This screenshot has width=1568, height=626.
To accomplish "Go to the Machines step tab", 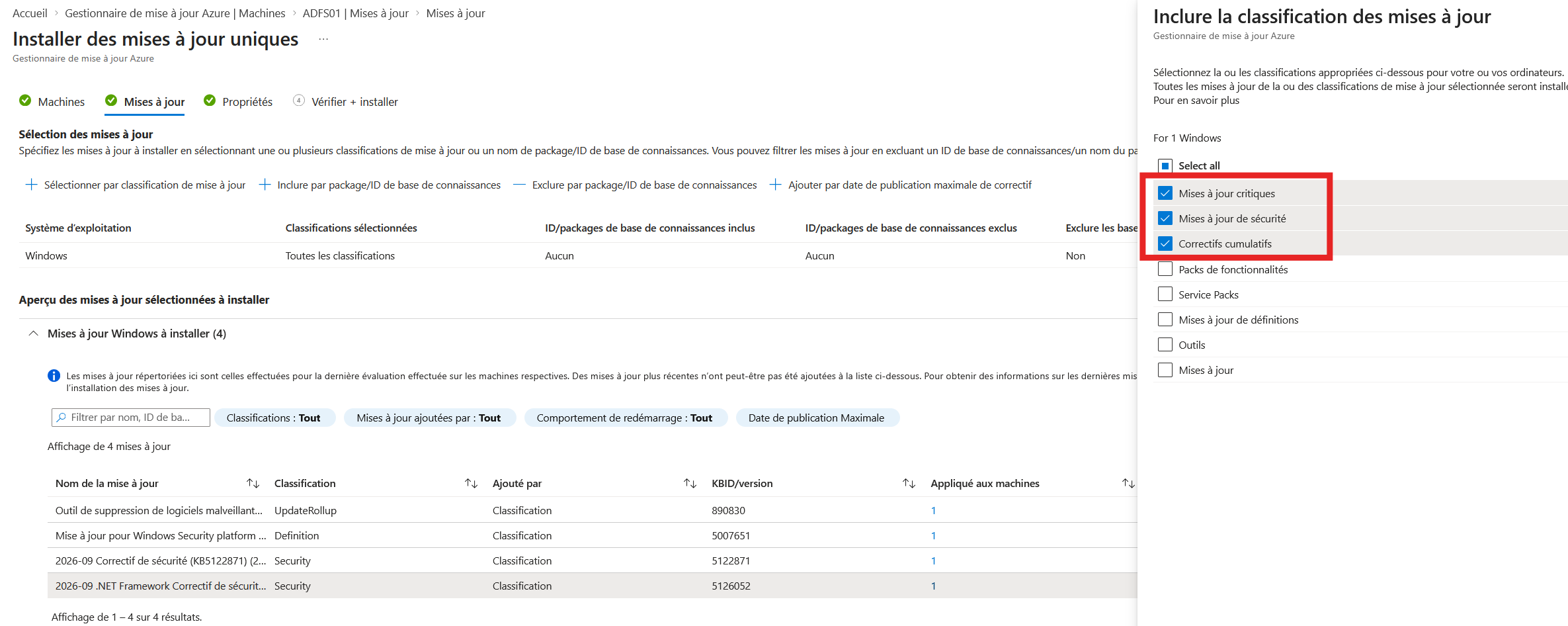I will click(52, 102).
